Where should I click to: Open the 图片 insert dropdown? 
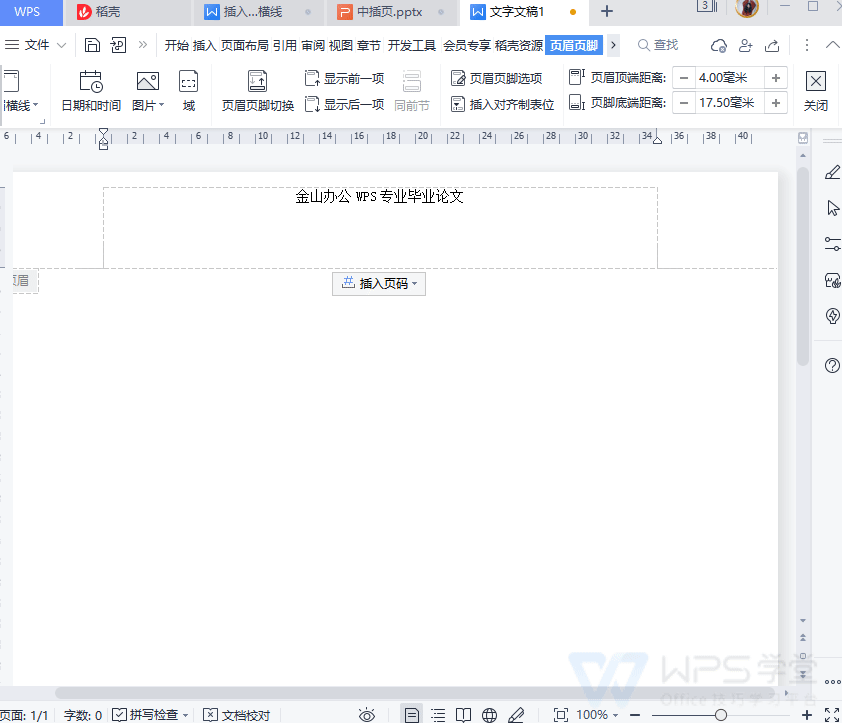(148, 90)
